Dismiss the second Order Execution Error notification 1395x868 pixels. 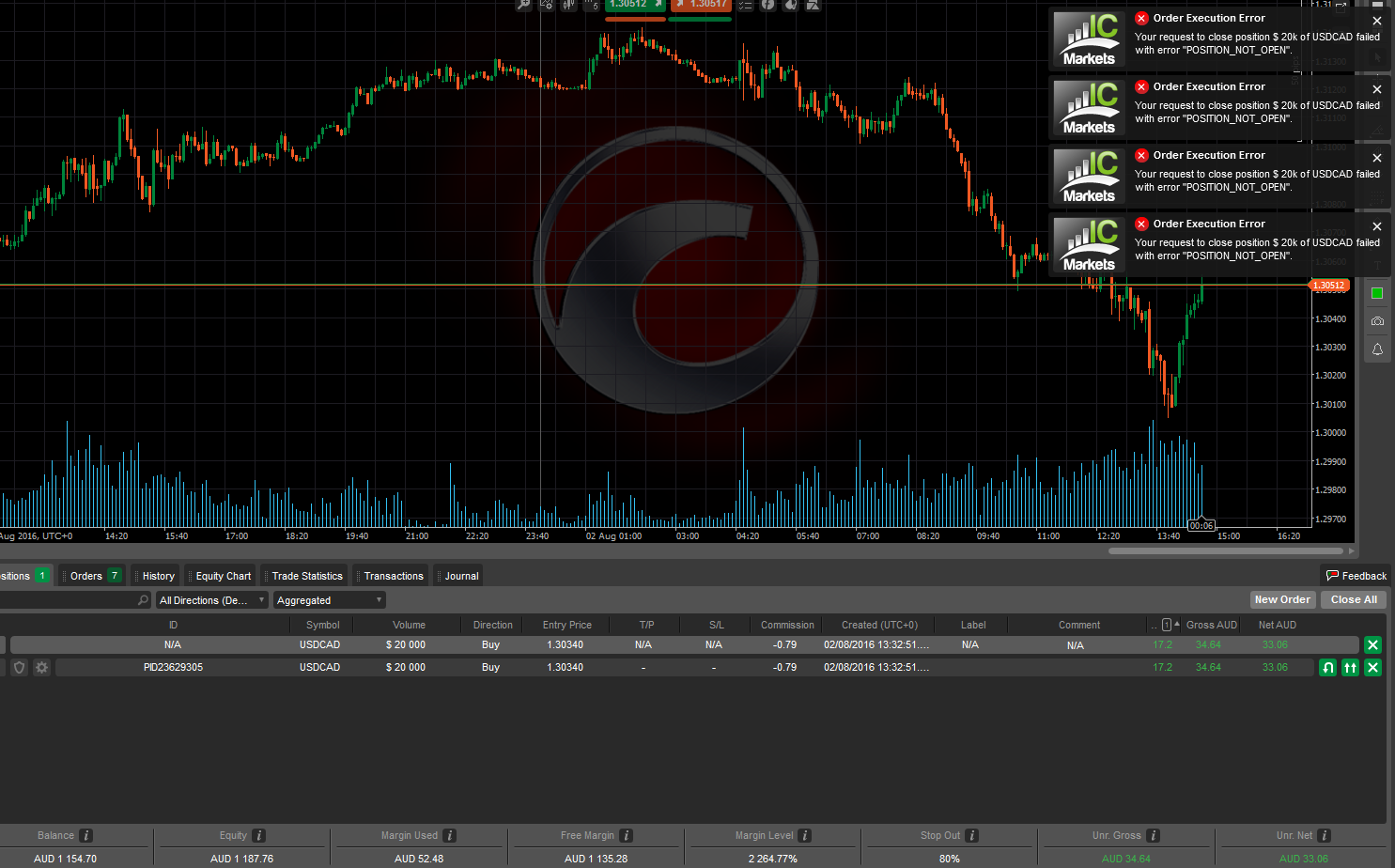[1377, 89]
